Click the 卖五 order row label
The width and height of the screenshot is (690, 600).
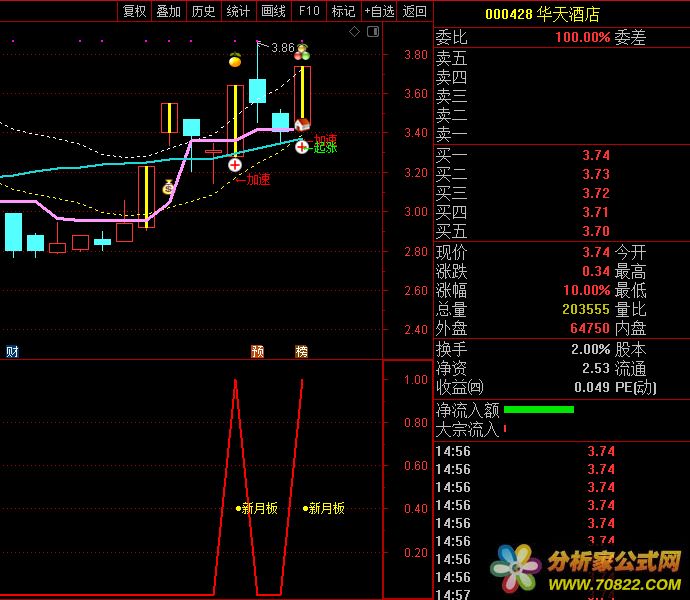coord(451,58)
